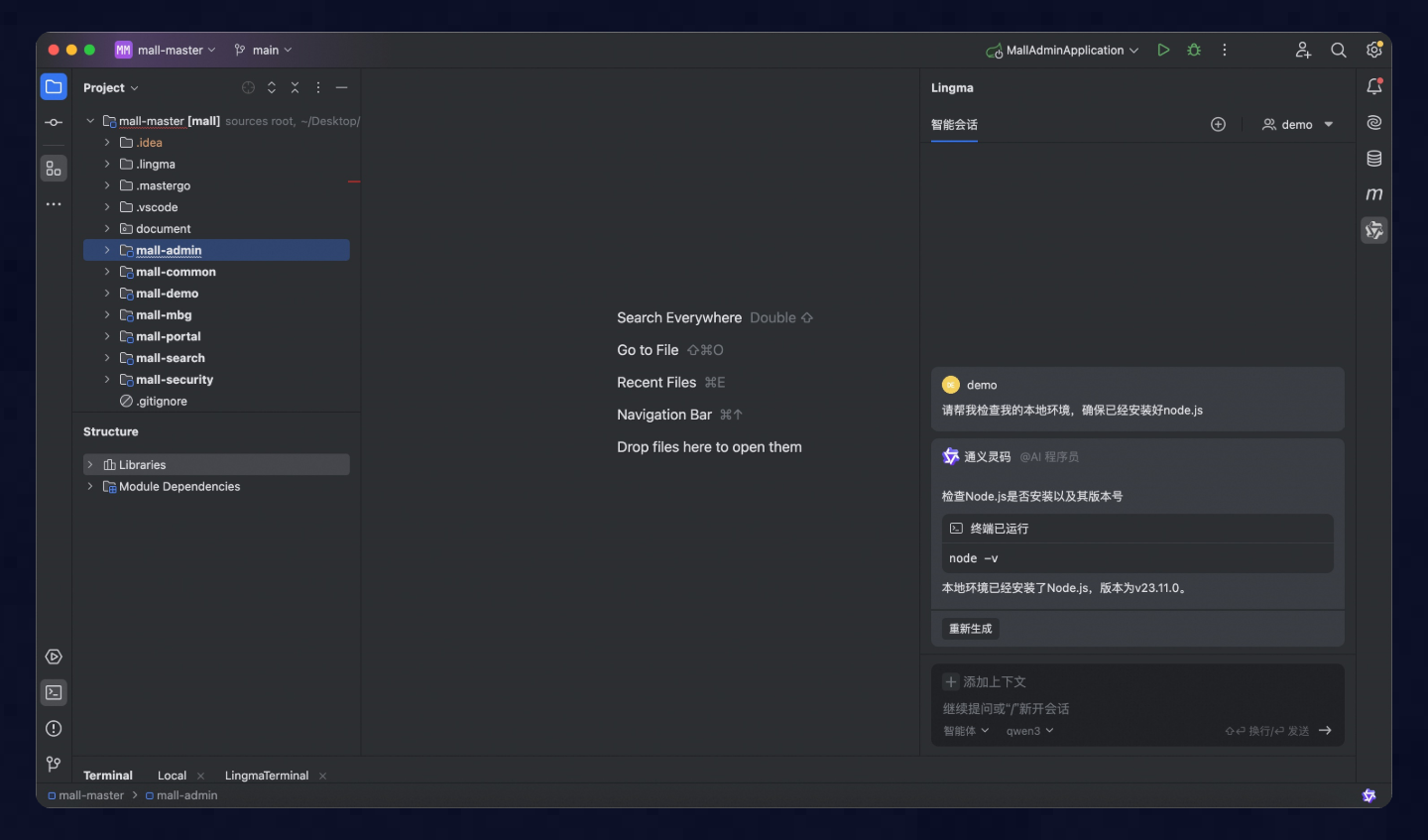Open the main branch dropdown

click(x=262, y=50)
